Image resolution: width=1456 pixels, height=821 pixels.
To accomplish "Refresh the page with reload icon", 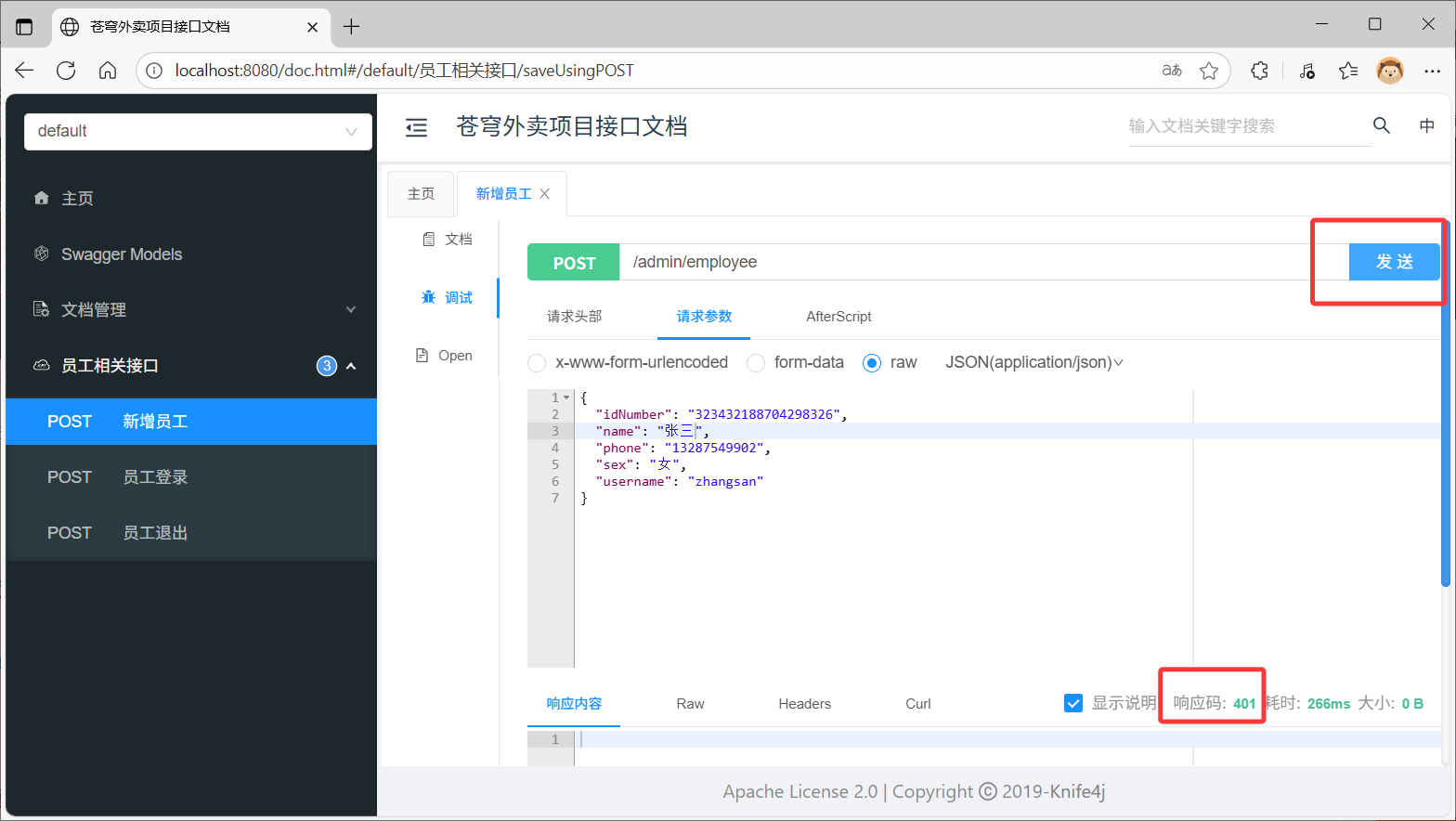I will (x=66, y=71).
